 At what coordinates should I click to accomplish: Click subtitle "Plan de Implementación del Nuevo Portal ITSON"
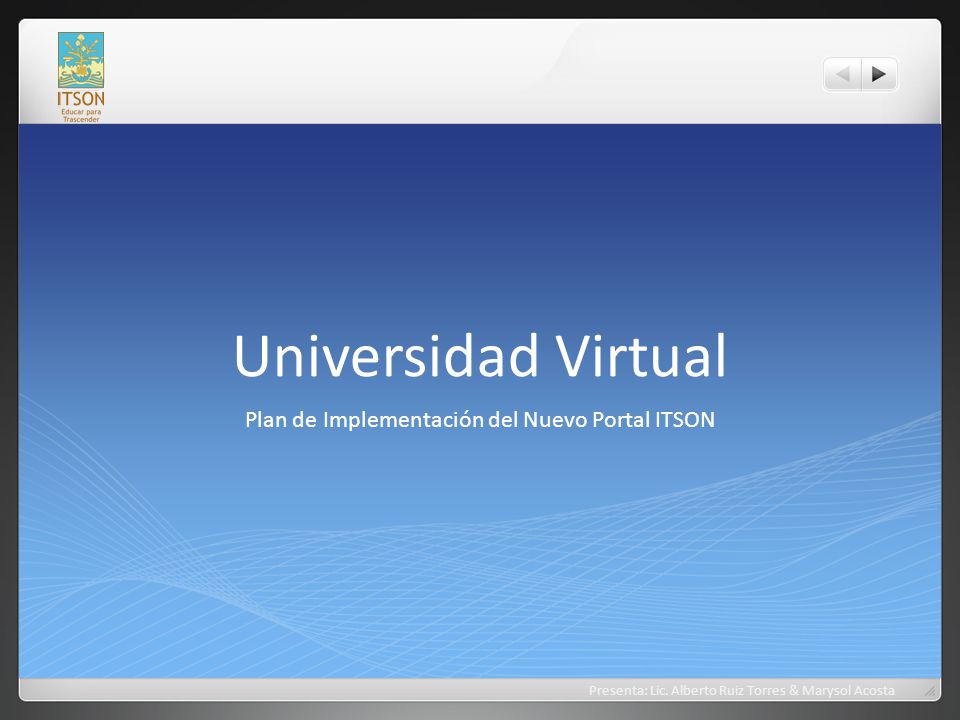[480, 419]
